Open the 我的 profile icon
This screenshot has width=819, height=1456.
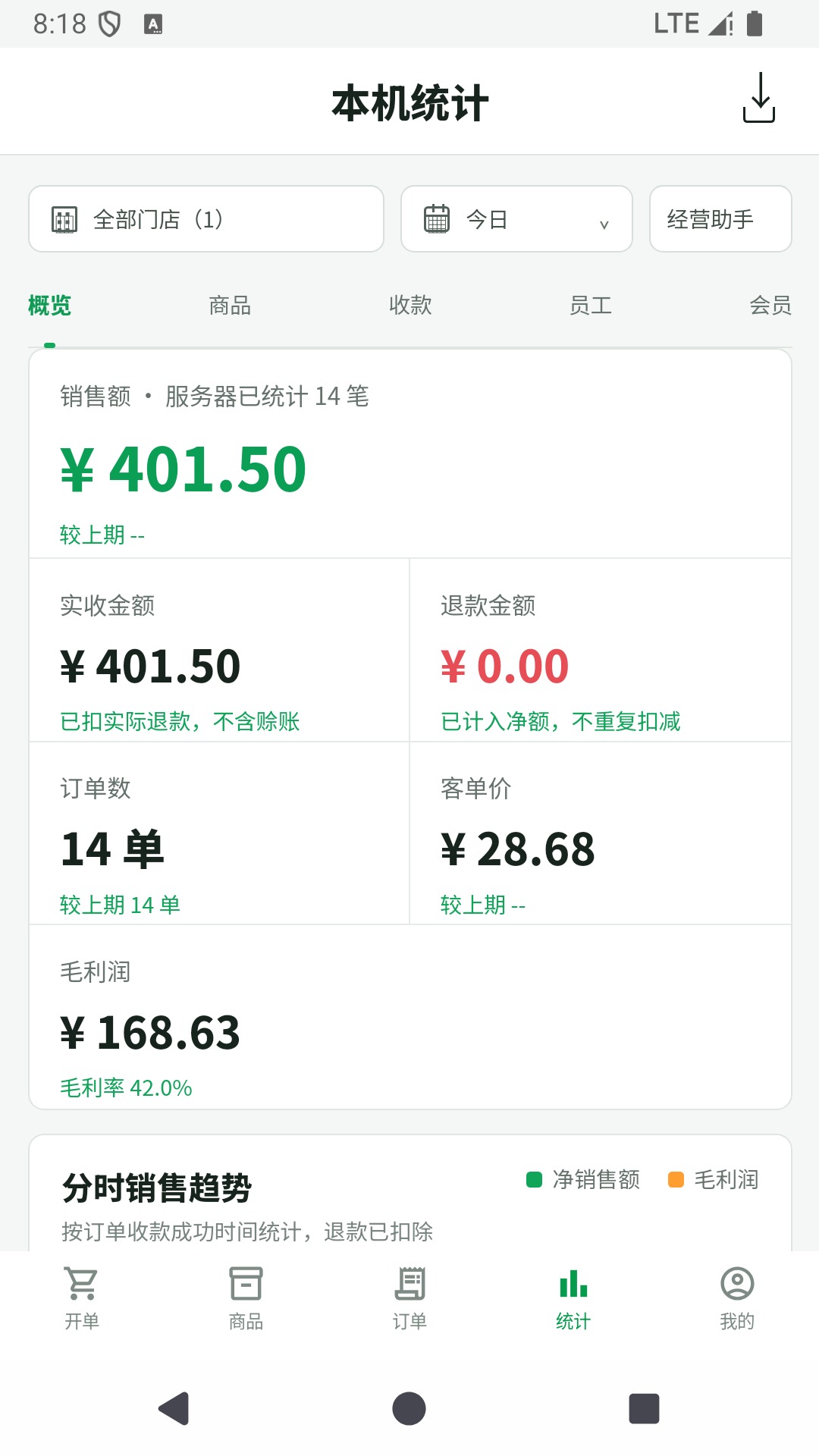(737, 1283)
